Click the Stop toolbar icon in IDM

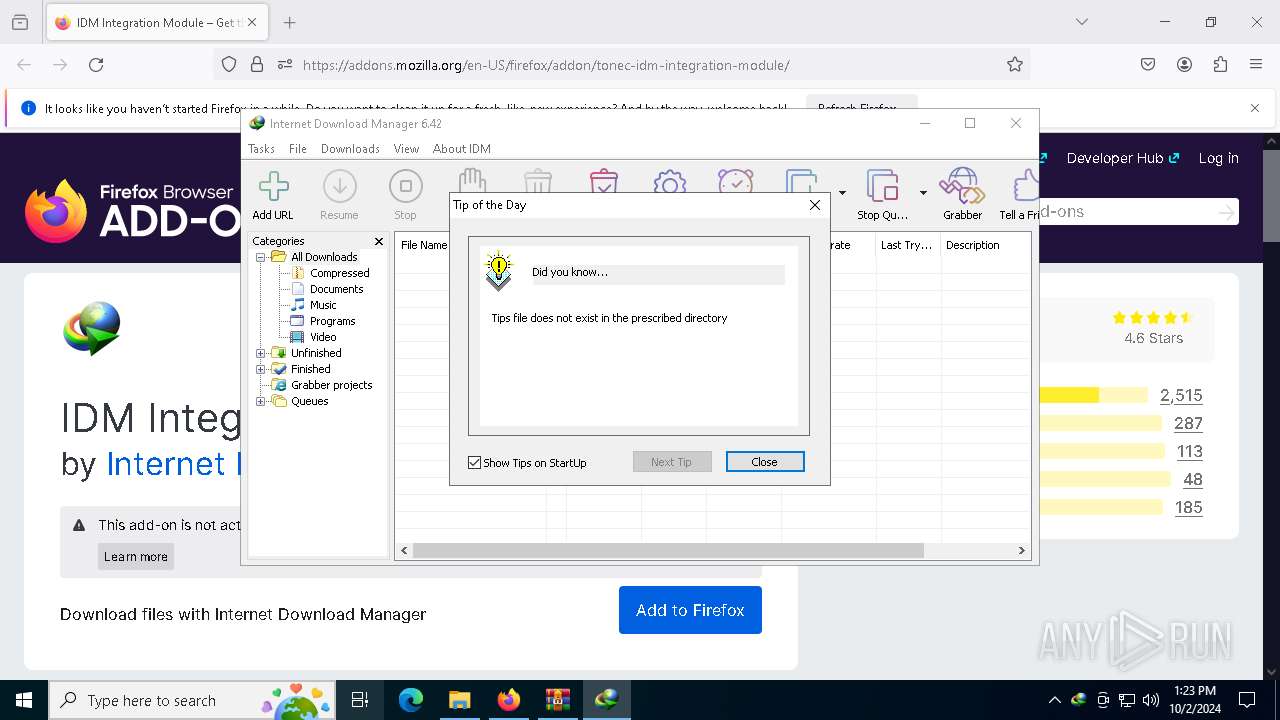click(405, 194)
